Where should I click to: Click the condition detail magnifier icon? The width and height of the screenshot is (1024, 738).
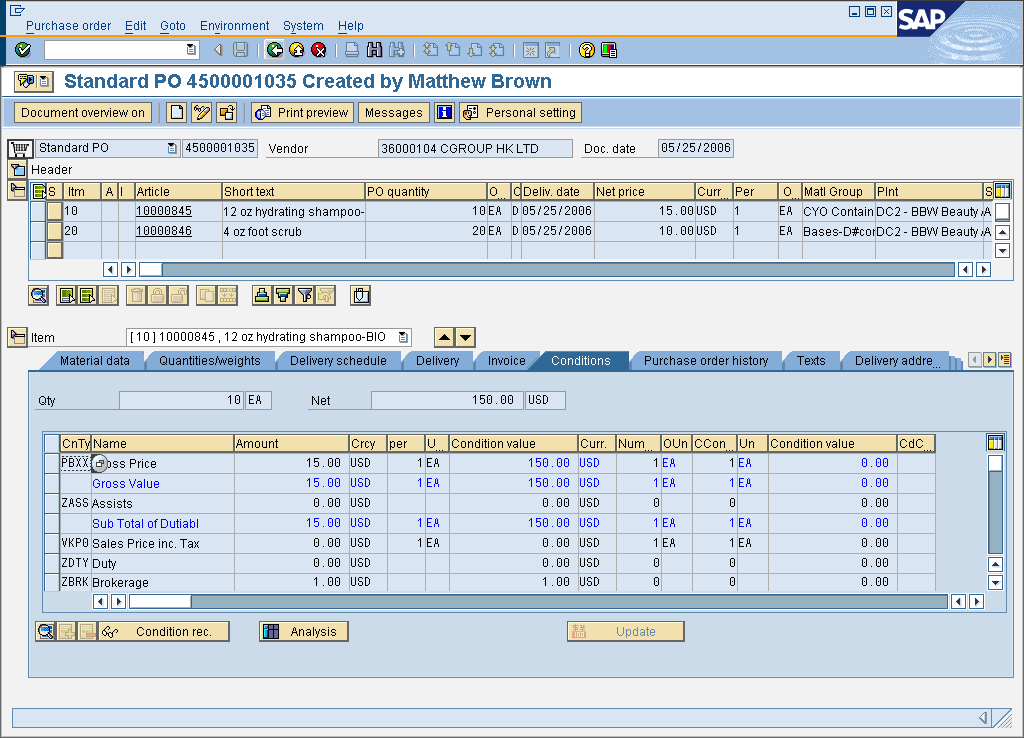pos(45,632)
